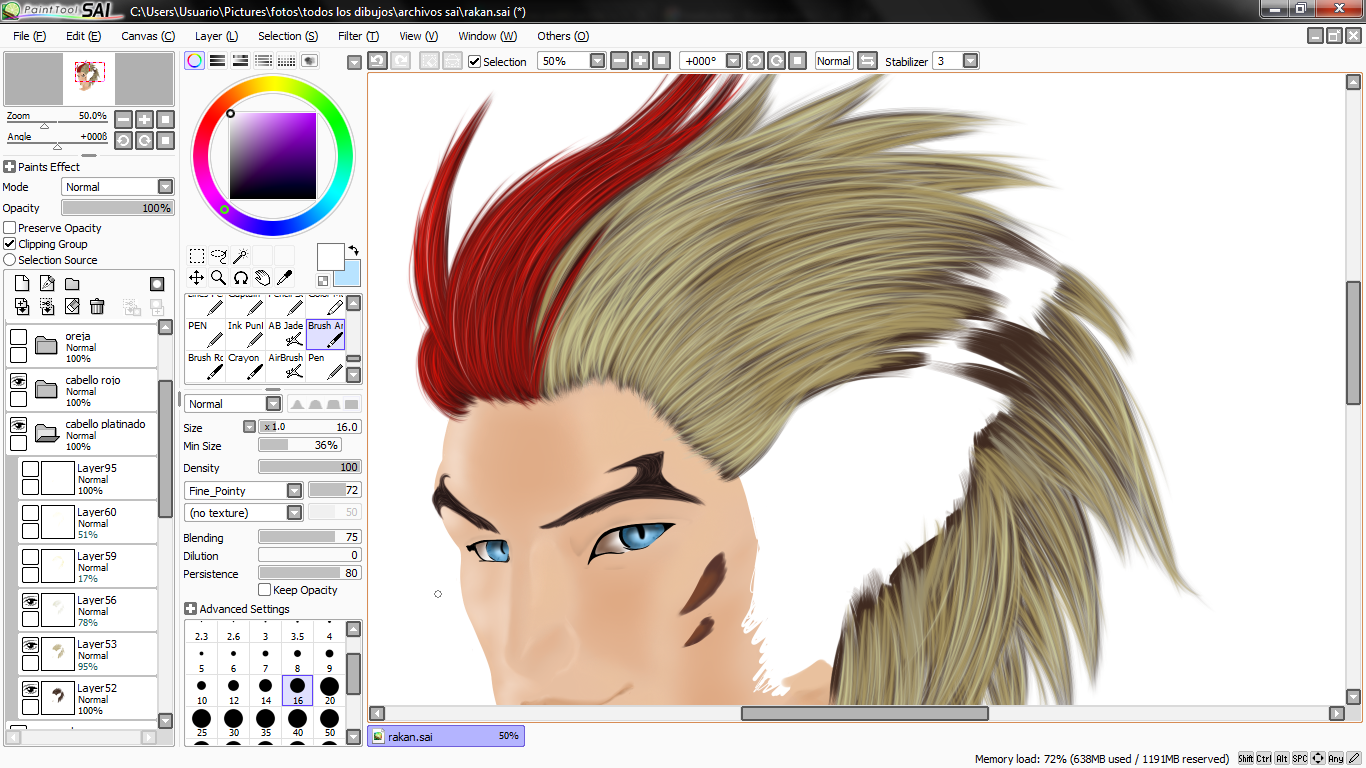
Task: Rotate view counterclockwise in top toolbar
Action: [754, 61]
